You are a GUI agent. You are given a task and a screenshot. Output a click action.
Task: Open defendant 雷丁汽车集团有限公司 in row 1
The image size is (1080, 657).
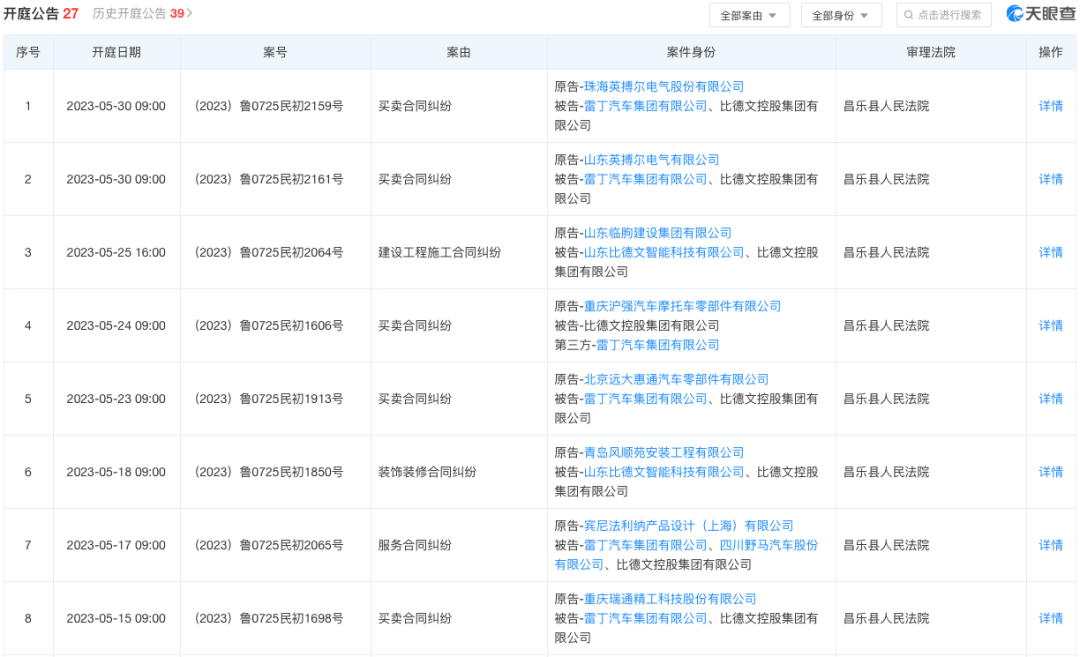(x=645, y=106)
